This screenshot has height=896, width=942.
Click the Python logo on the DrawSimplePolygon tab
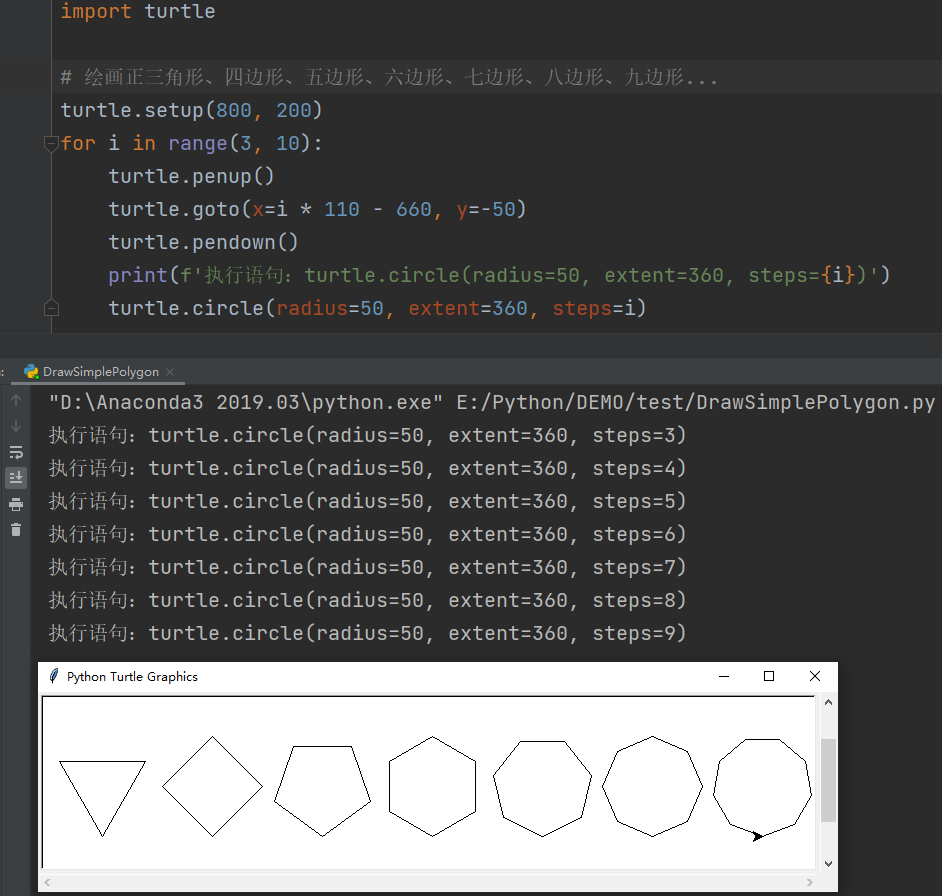pyautogui.click(x=30, y=370)
